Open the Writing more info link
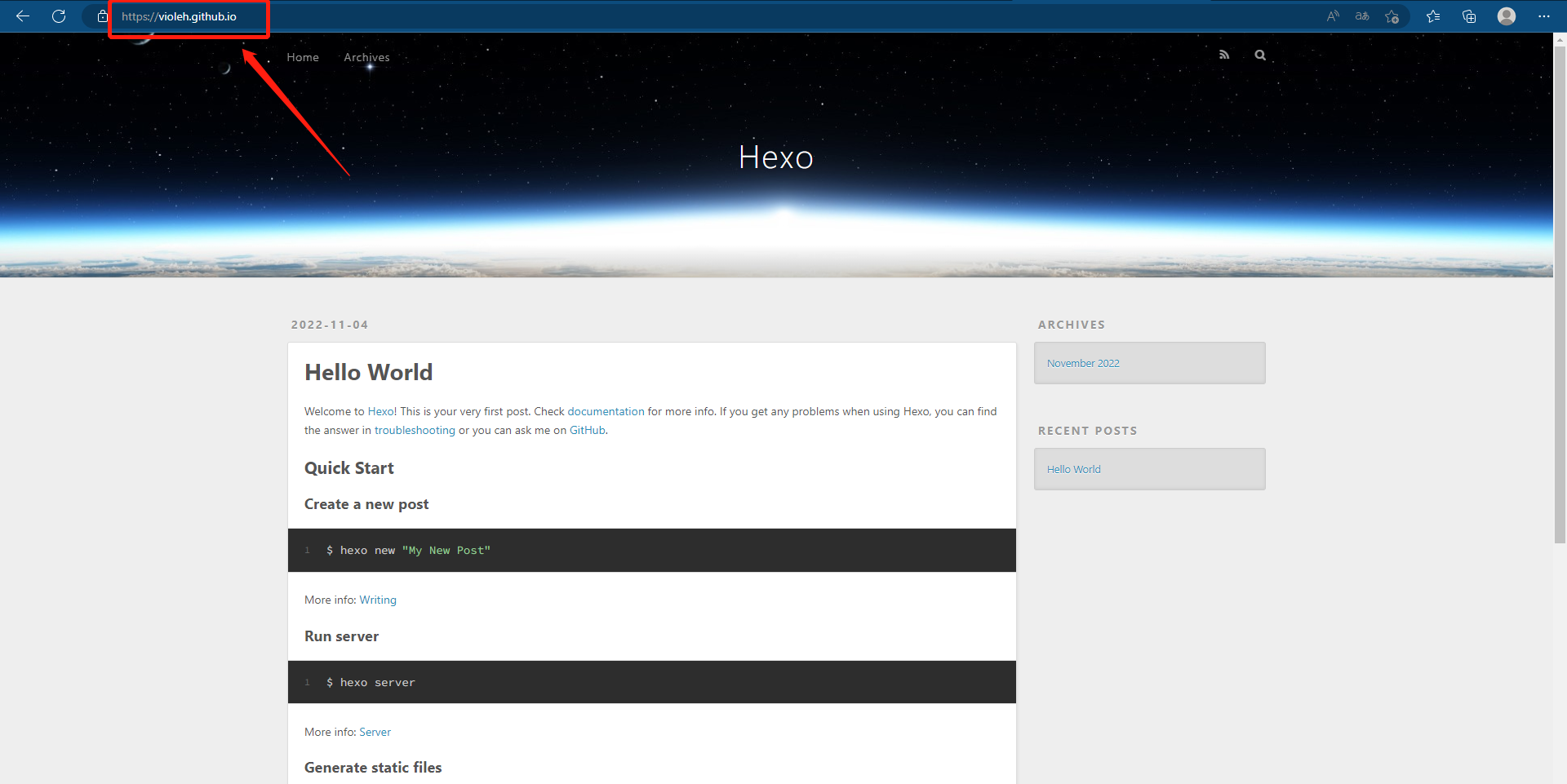Screen dimensions: 1567x784 [378, 600]
